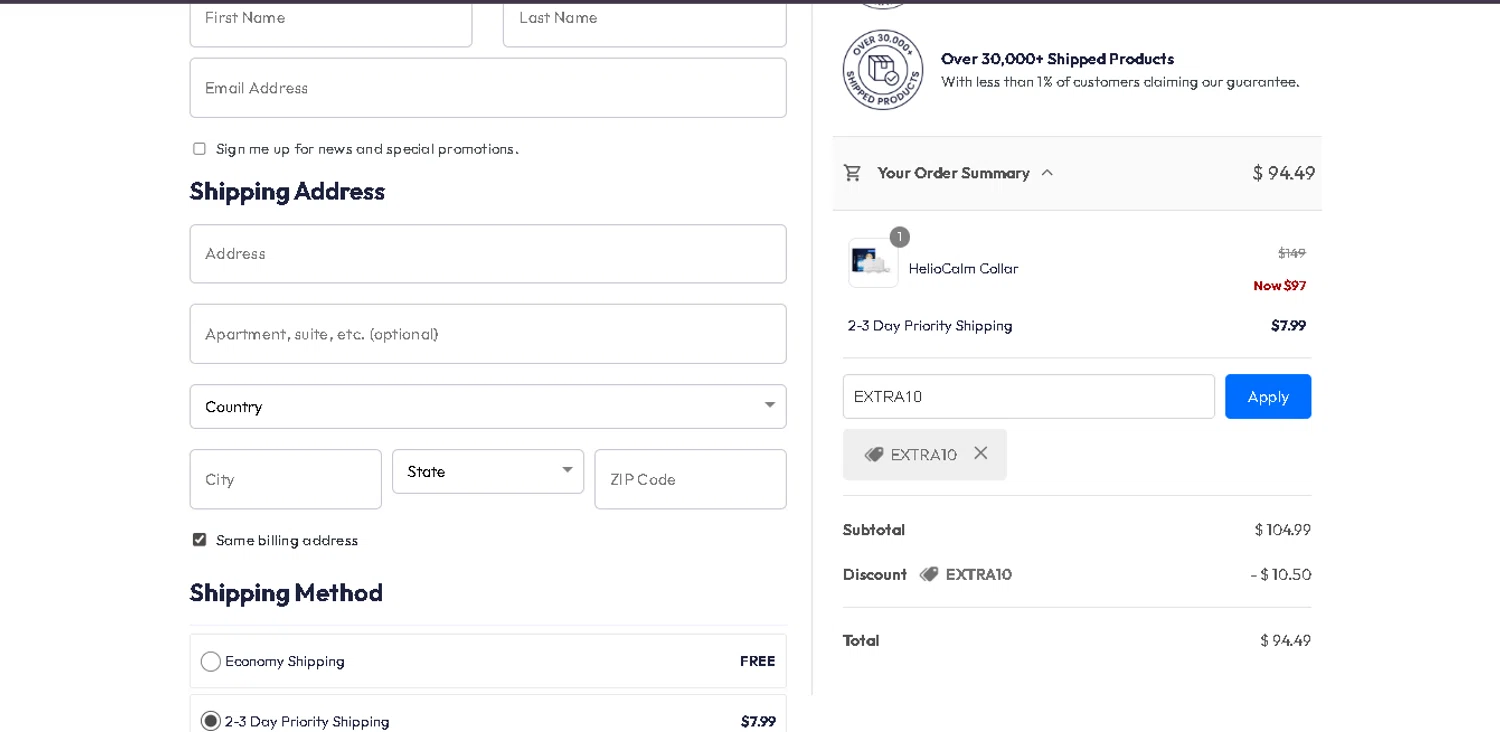Click the HelioCalm Collar product name
Image resolution: width=1500 pixels, height=732 pixels.
point(963,268)
